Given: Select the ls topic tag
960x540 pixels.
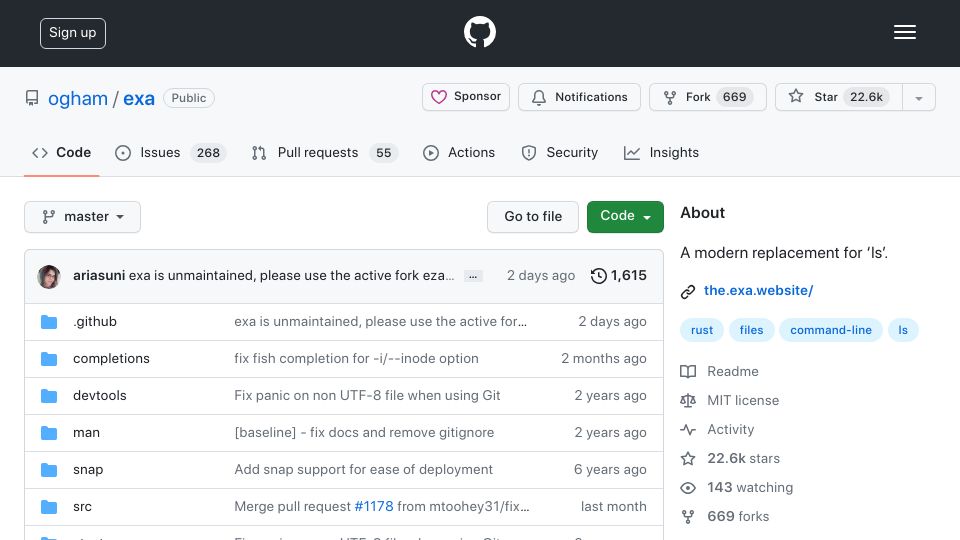Looking at the screenshot, I should 903,330.
